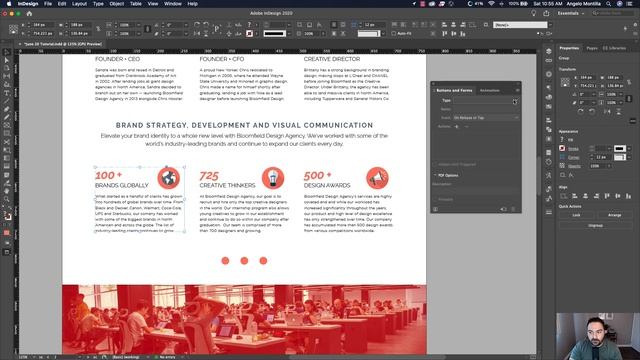640x360 pixels.
Task: Click the lightbulb icon above Creative Thinkers
Action: pyautogui.click(x=273, y=178)
